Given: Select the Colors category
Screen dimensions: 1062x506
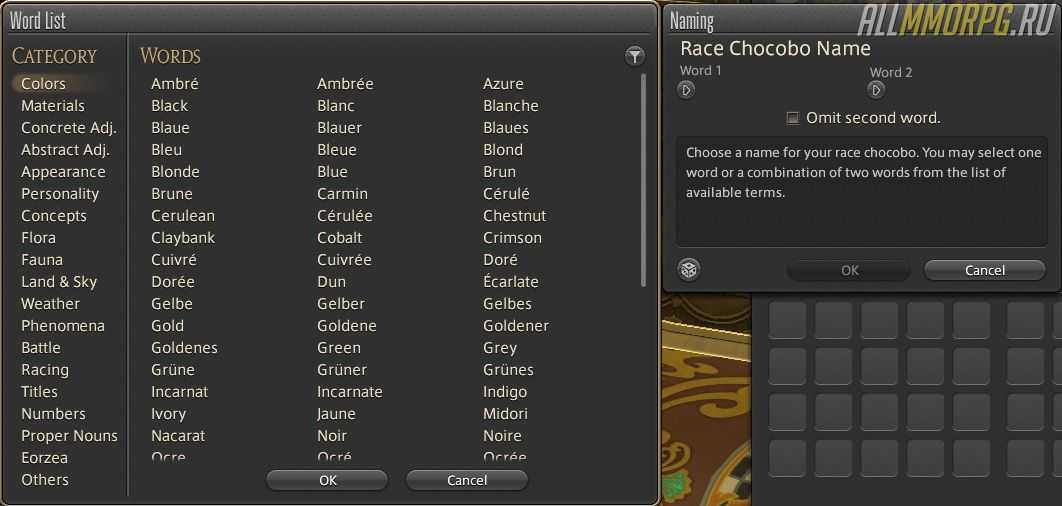Looking at the screenshot, I should tap(44, 84).
